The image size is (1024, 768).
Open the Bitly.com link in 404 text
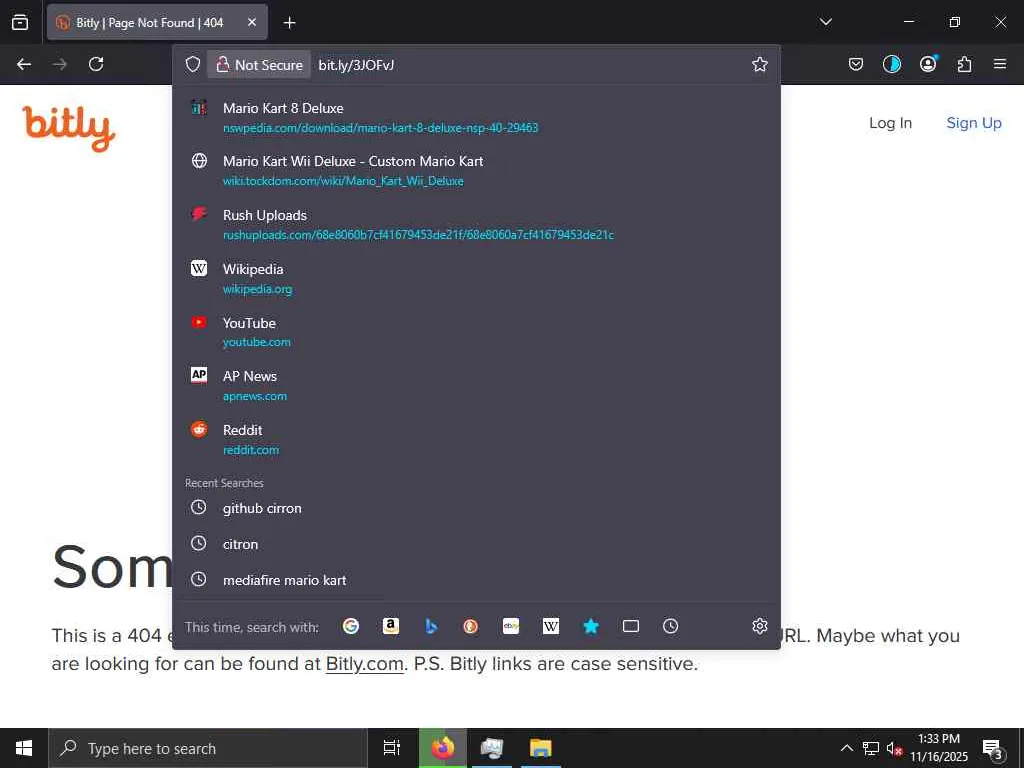364,664
